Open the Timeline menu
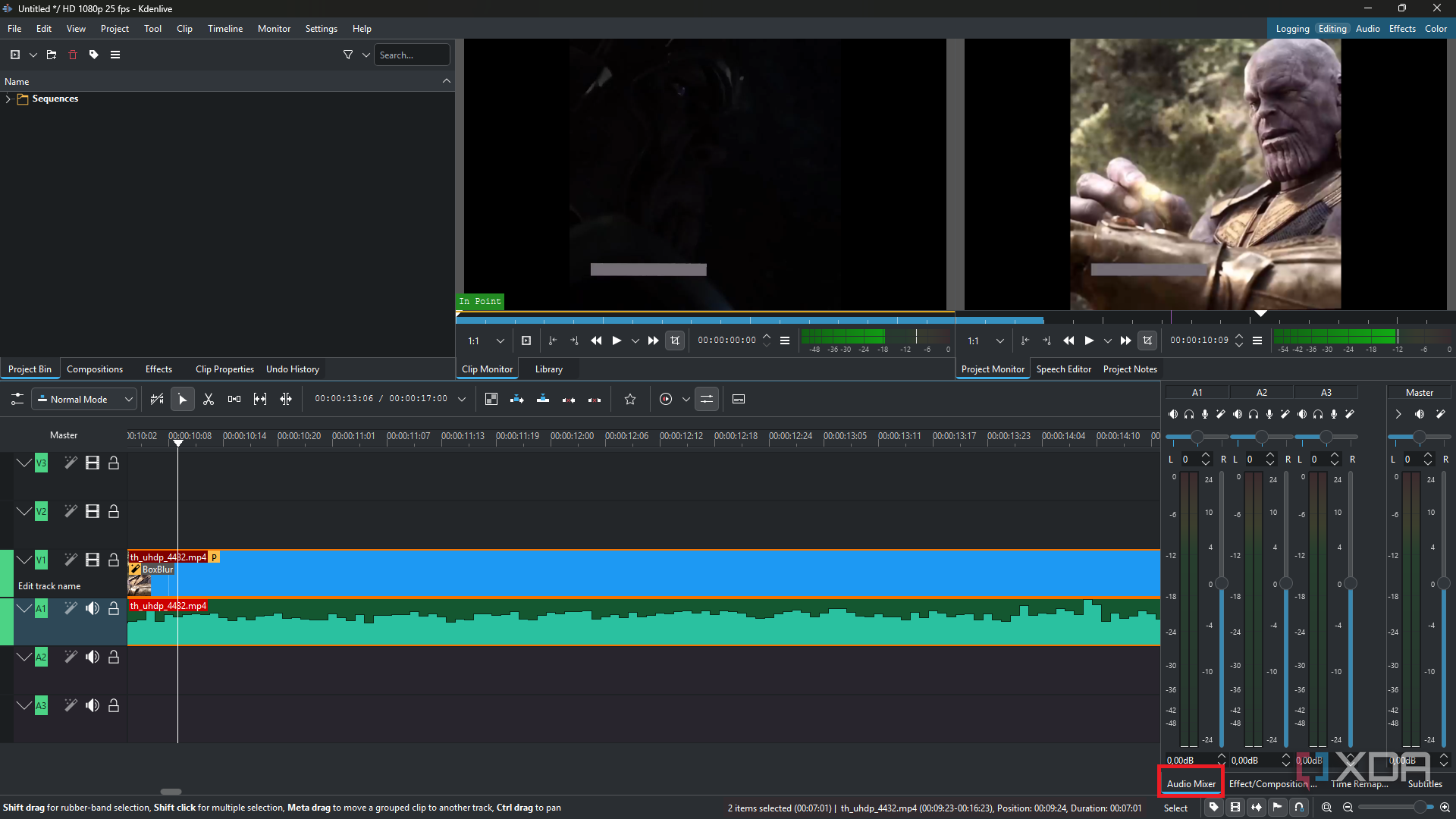This screenshot has width=1456, height=819. (x=225, y=29)
